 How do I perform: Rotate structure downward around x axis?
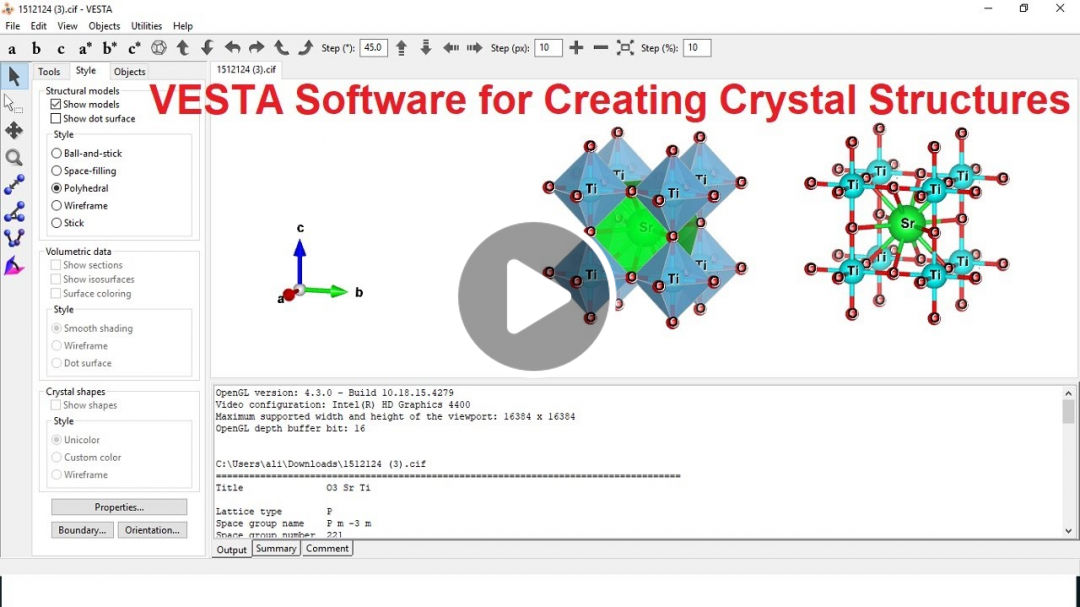coord(207,48)
